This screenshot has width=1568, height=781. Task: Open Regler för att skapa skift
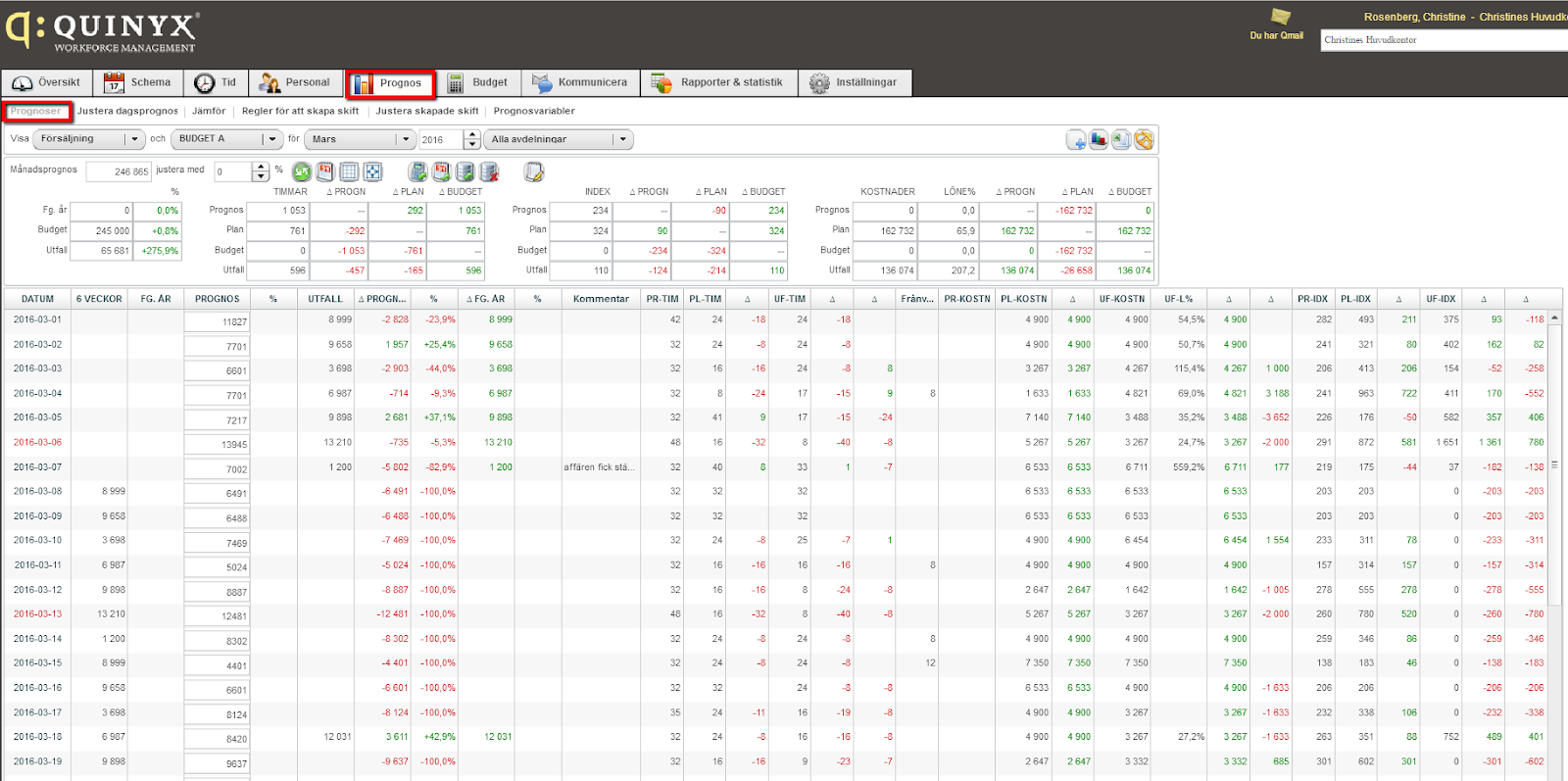pos(300,112)
